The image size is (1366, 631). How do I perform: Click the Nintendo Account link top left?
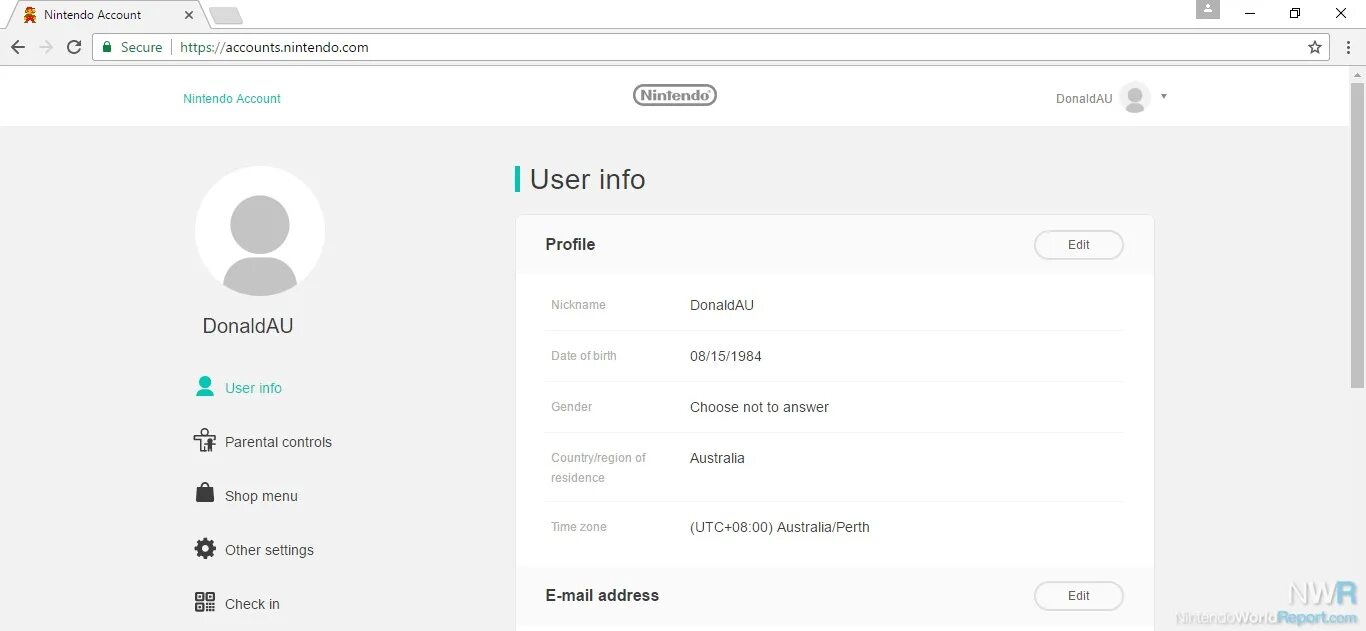click(x=231, y=98)
